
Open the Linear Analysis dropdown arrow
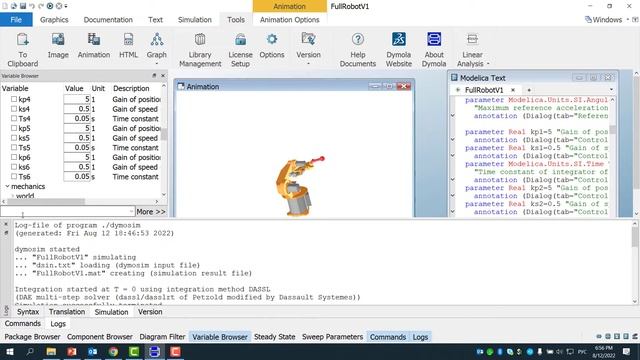488,64
